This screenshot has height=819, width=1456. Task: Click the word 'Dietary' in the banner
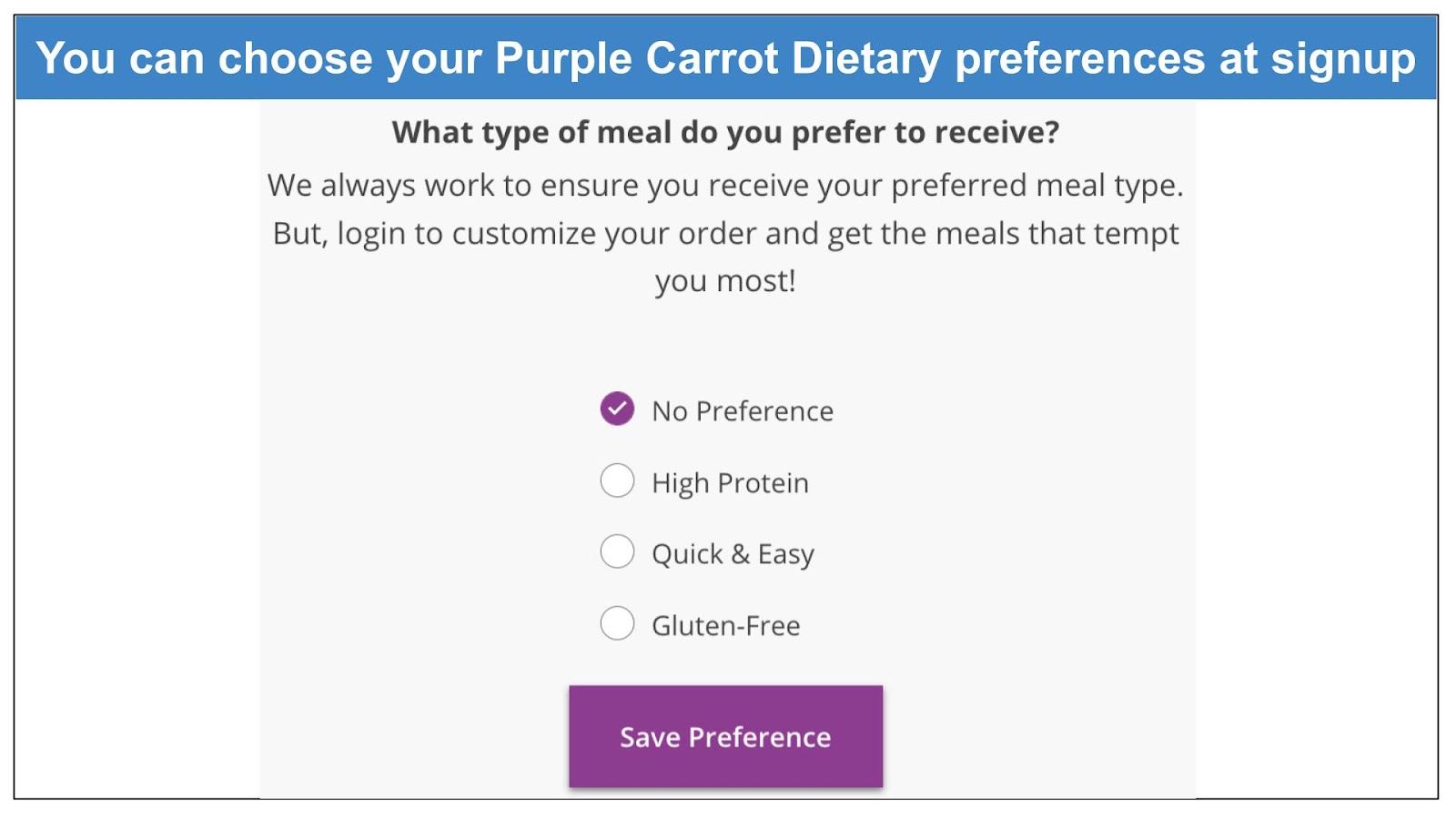[866, 58]
